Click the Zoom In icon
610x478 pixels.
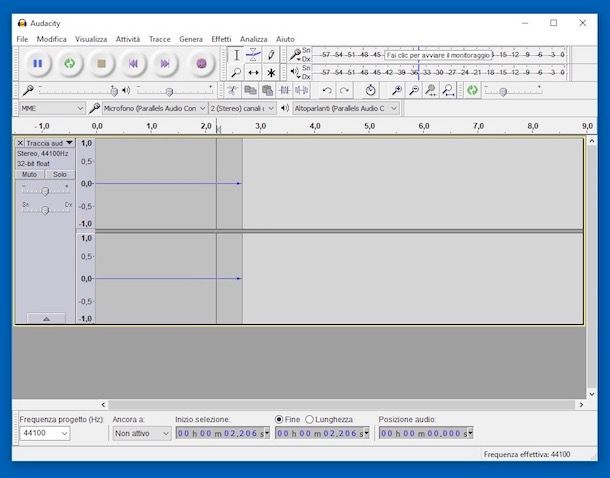(x=397, y=91)
